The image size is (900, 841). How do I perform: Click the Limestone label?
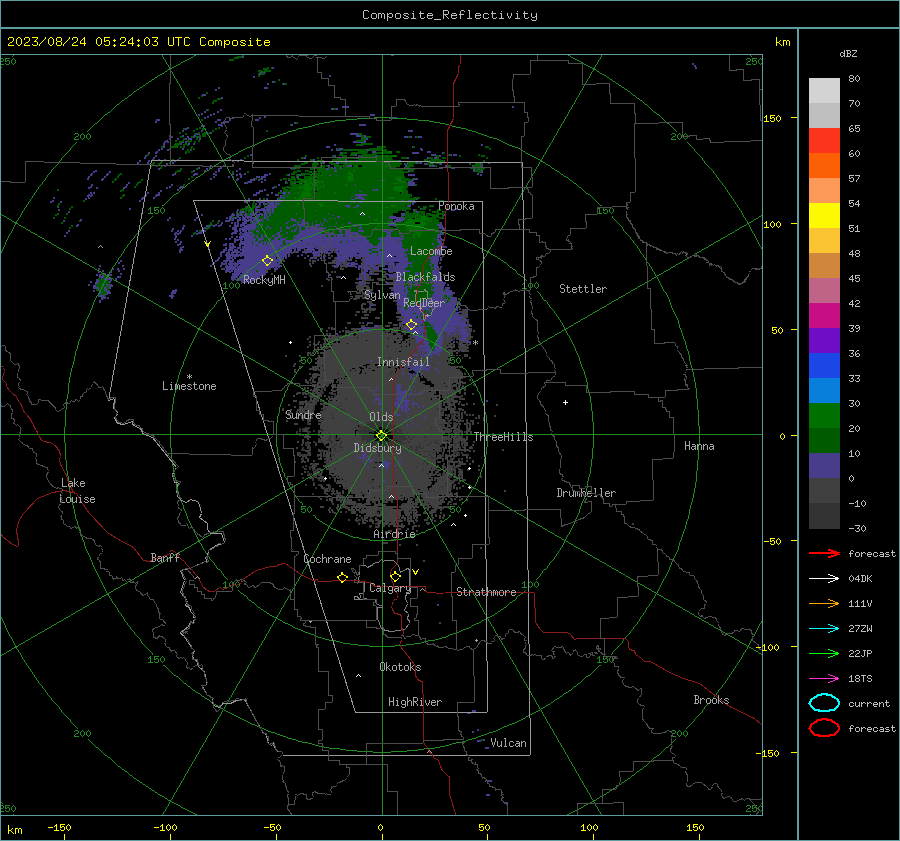(189, 386)
